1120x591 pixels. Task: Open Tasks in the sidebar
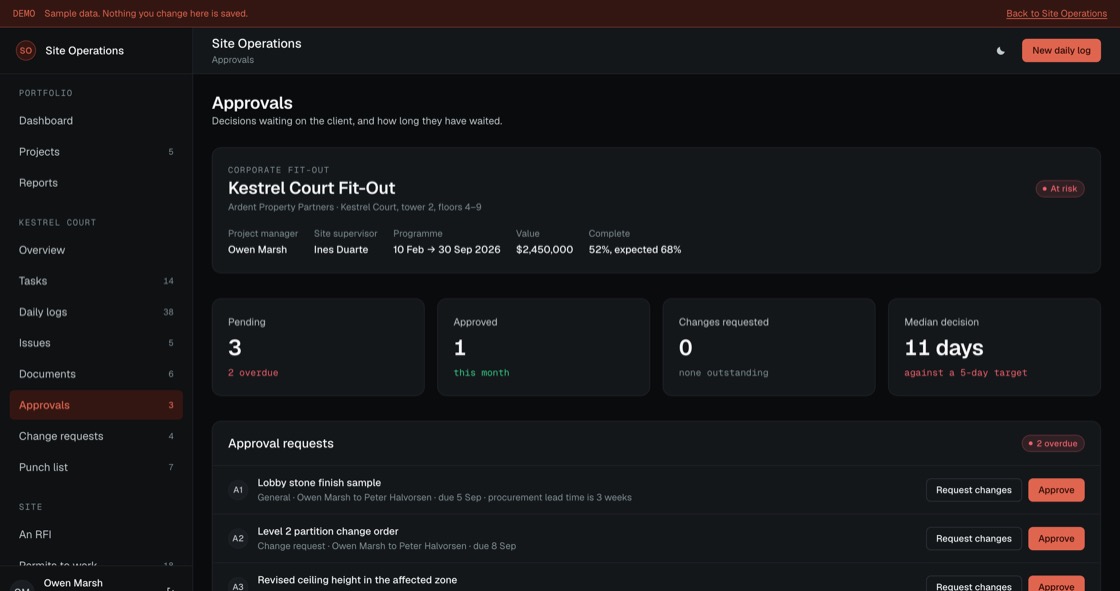point(96,281)
